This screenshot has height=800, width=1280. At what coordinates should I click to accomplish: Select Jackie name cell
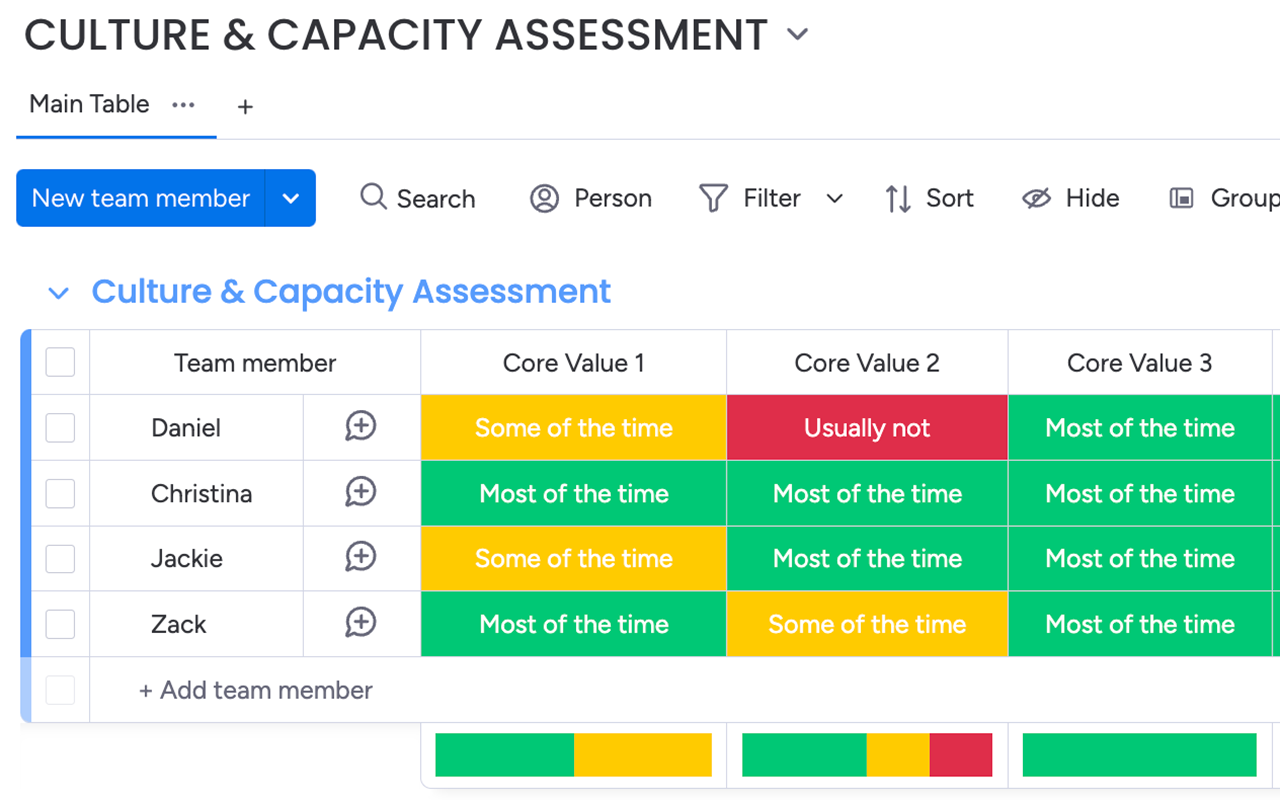pyautogui.click(x=187, y=558)
